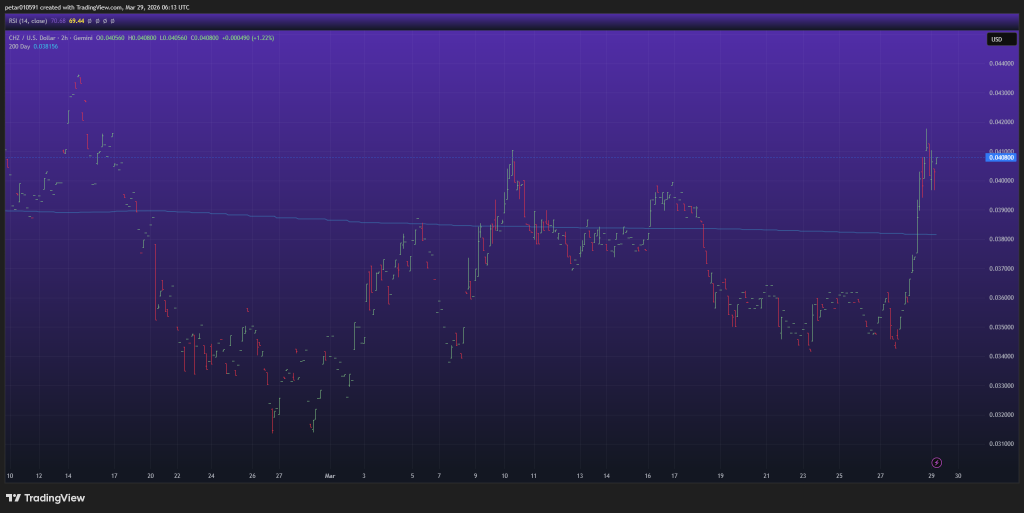Click the 0.031000 price axis label
1024x513 pixels.
[1001, 443]
